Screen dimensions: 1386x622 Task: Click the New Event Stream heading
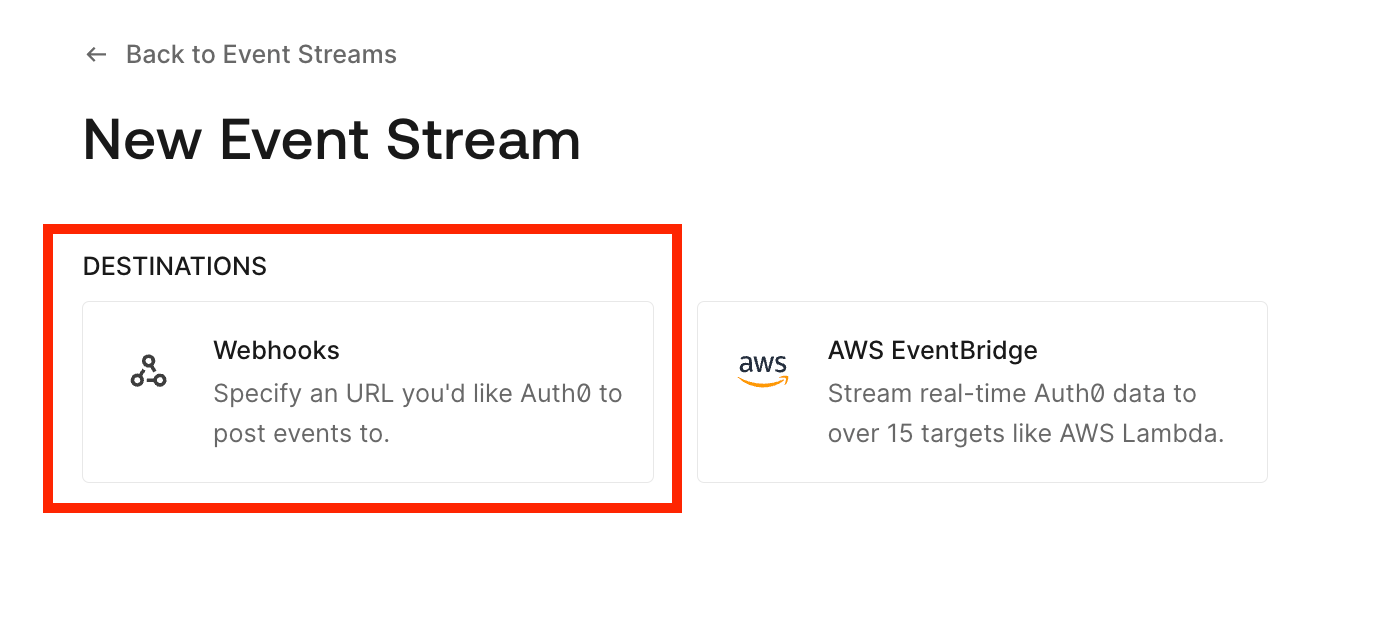pos(331,139)
